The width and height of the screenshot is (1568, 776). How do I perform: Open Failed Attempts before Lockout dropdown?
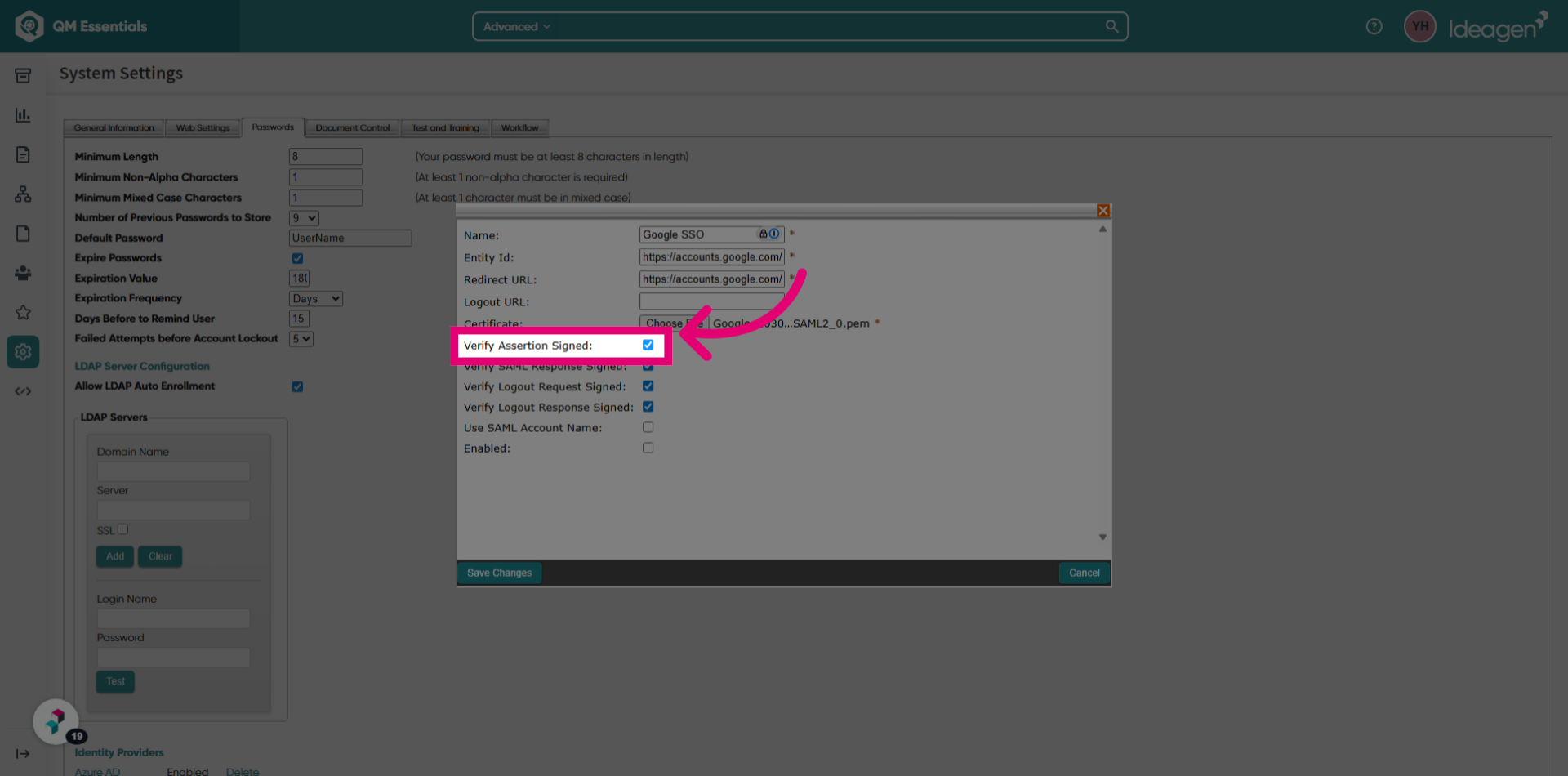301,339
